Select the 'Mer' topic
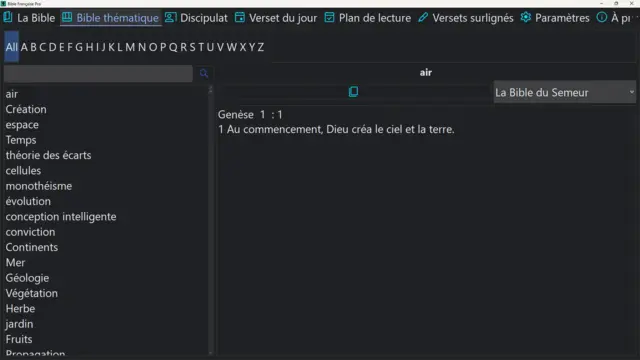This screenshot has width=640, height=360. 15,262
